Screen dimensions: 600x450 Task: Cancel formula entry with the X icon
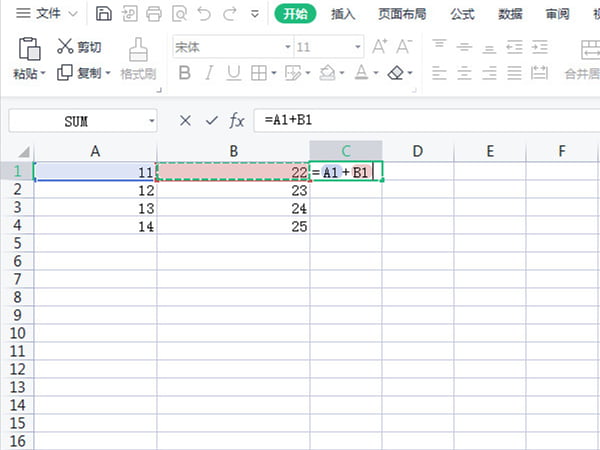click(185, 120)
